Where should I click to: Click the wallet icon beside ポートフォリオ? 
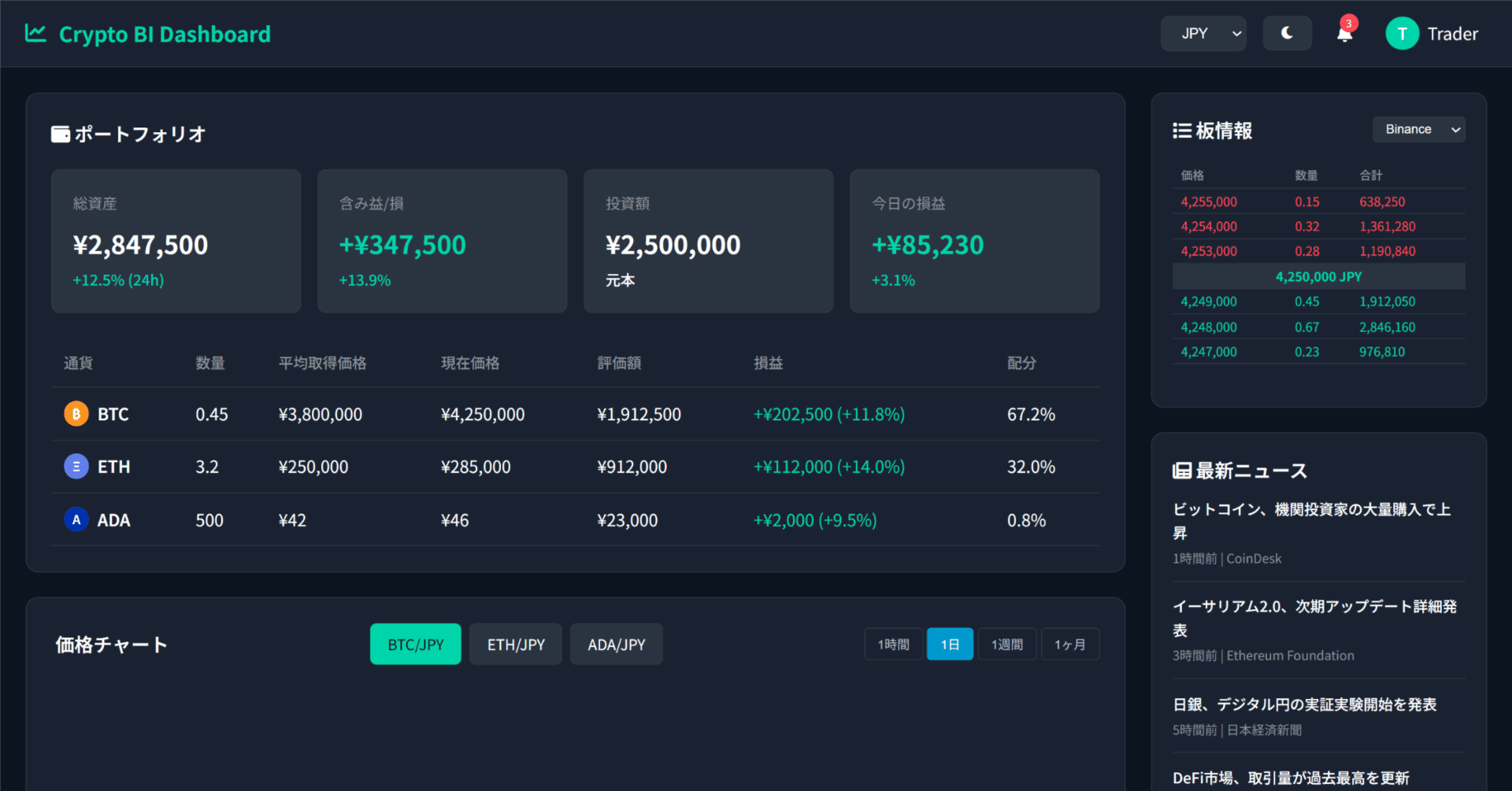click(x=61, y=133)
